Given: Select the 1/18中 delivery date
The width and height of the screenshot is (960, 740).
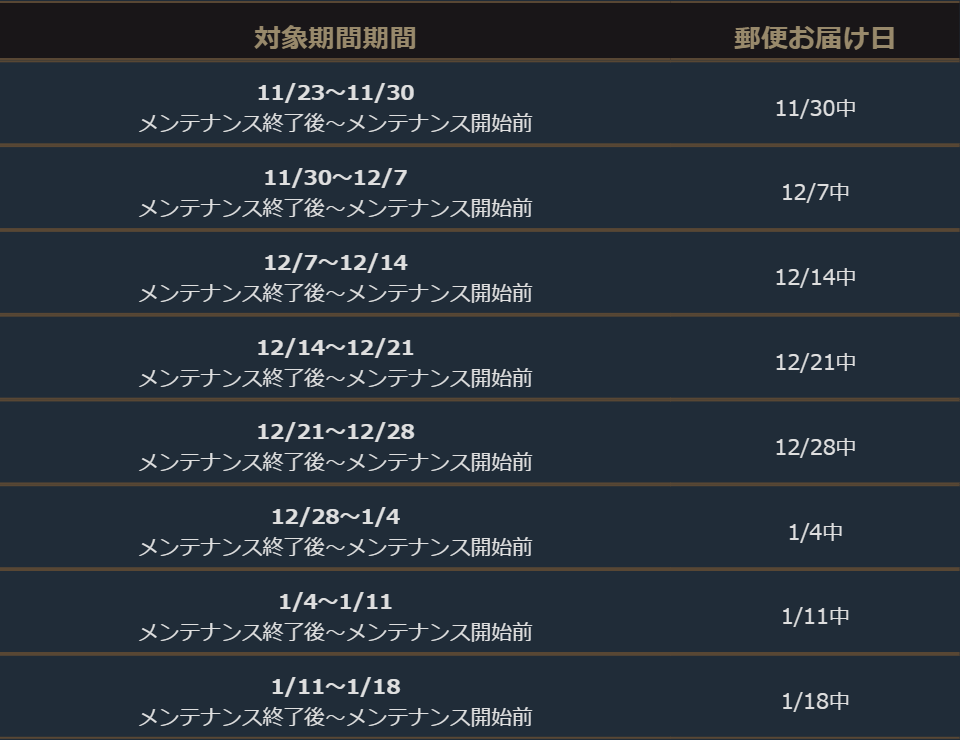Looking at the screenshot, I should pyautogui.click(x=815, y=701).
